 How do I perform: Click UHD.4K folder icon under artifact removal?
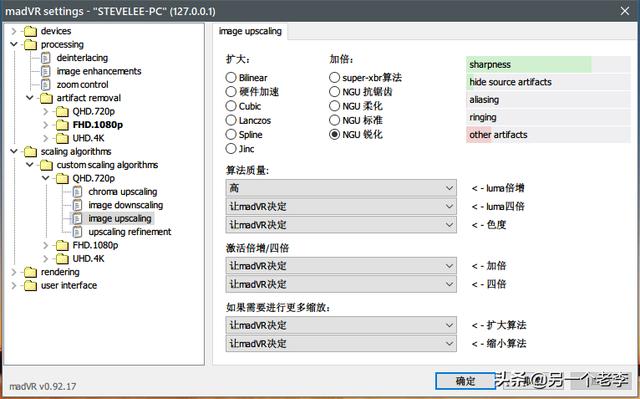[62, 138]
